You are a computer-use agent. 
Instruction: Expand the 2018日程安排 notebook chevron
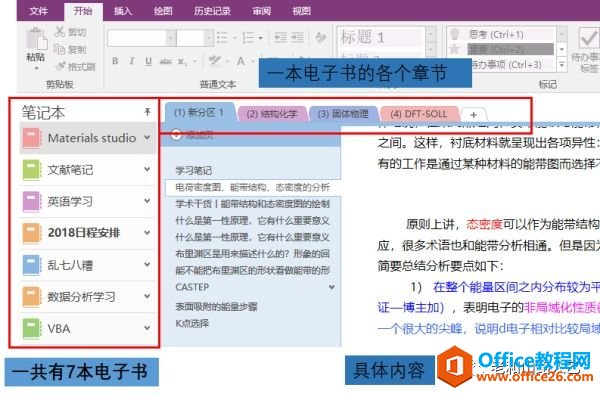(147, 233)
